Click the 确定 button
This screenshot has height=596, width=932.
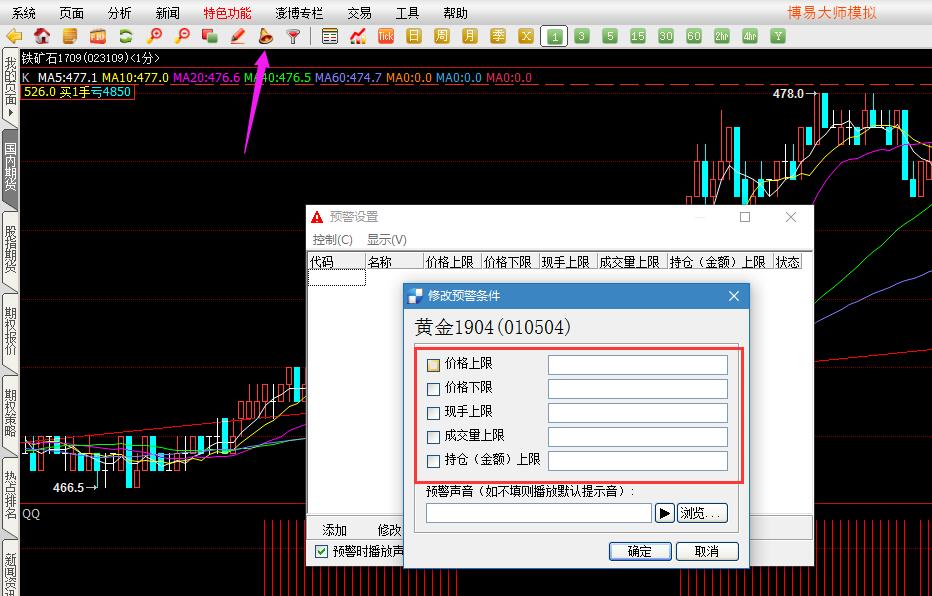(639, 551)
